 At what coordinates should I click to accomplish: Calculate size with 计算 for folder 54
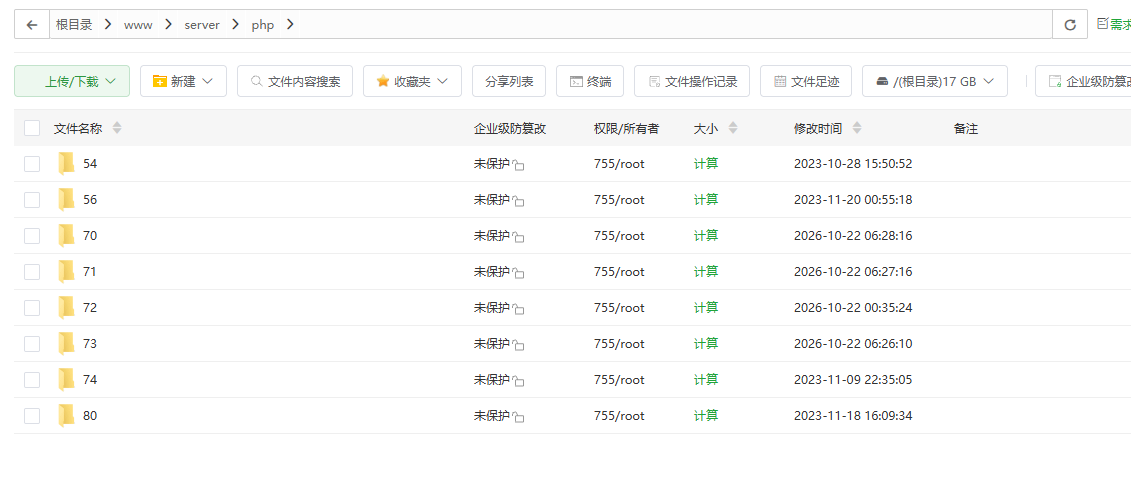pyautogui.click(x=706, y=164)
